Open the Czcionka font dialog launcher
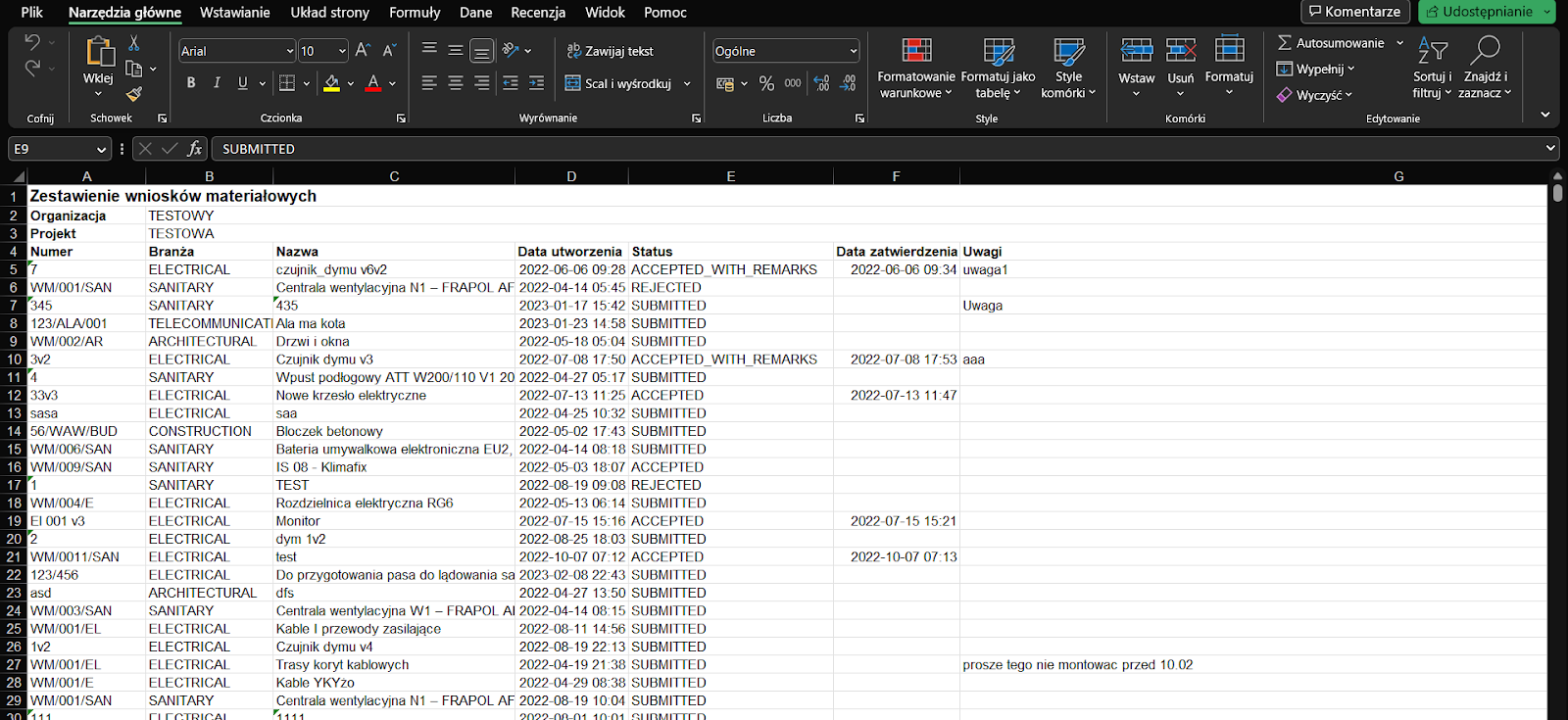Viewport: 1568px width, 720px height. [x=401, y=119]
